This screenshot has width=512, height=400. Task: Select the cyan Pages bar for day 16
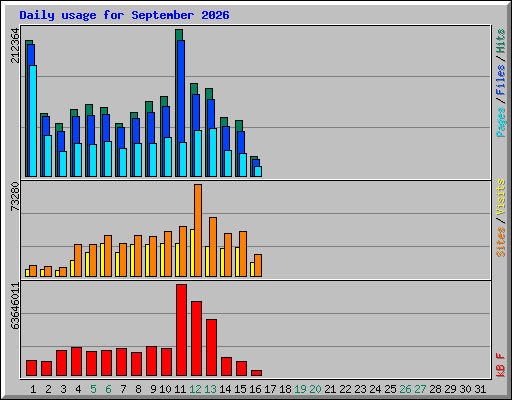[258, 171]
